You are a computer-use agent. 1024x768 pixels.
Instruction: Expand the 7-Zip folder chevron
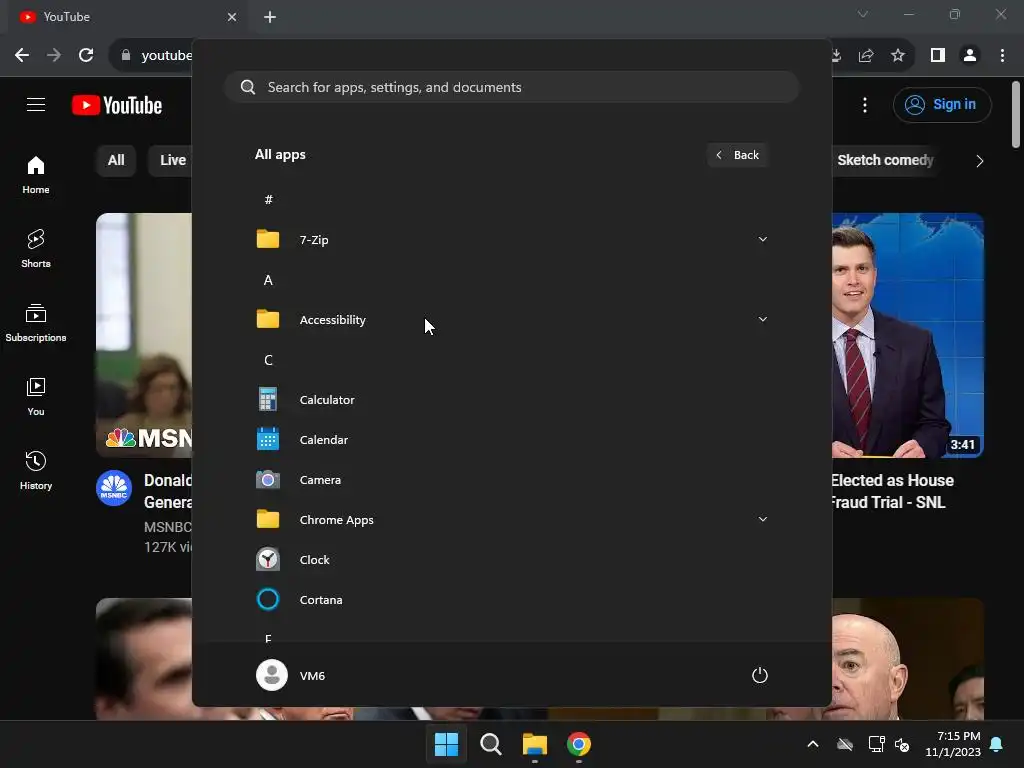[x=762, y=239]
